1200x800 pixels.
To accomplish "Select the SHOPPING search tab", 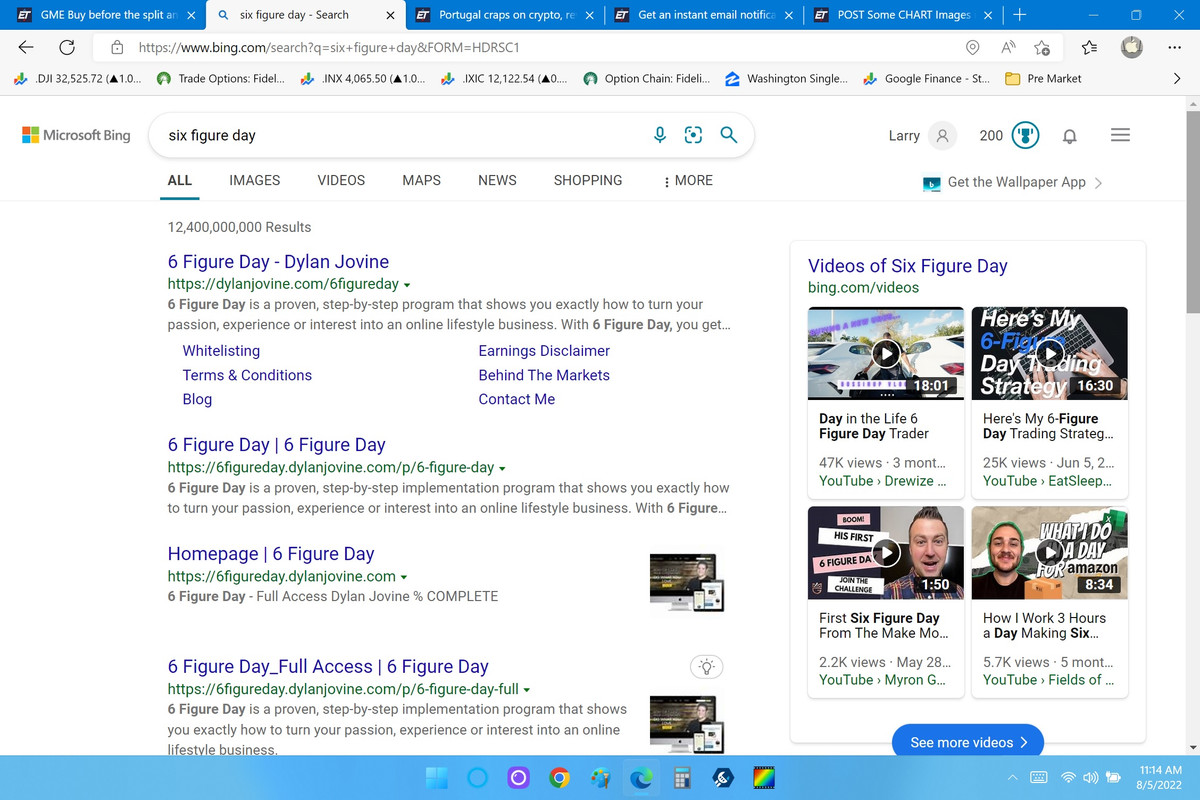I will point(588,180).
